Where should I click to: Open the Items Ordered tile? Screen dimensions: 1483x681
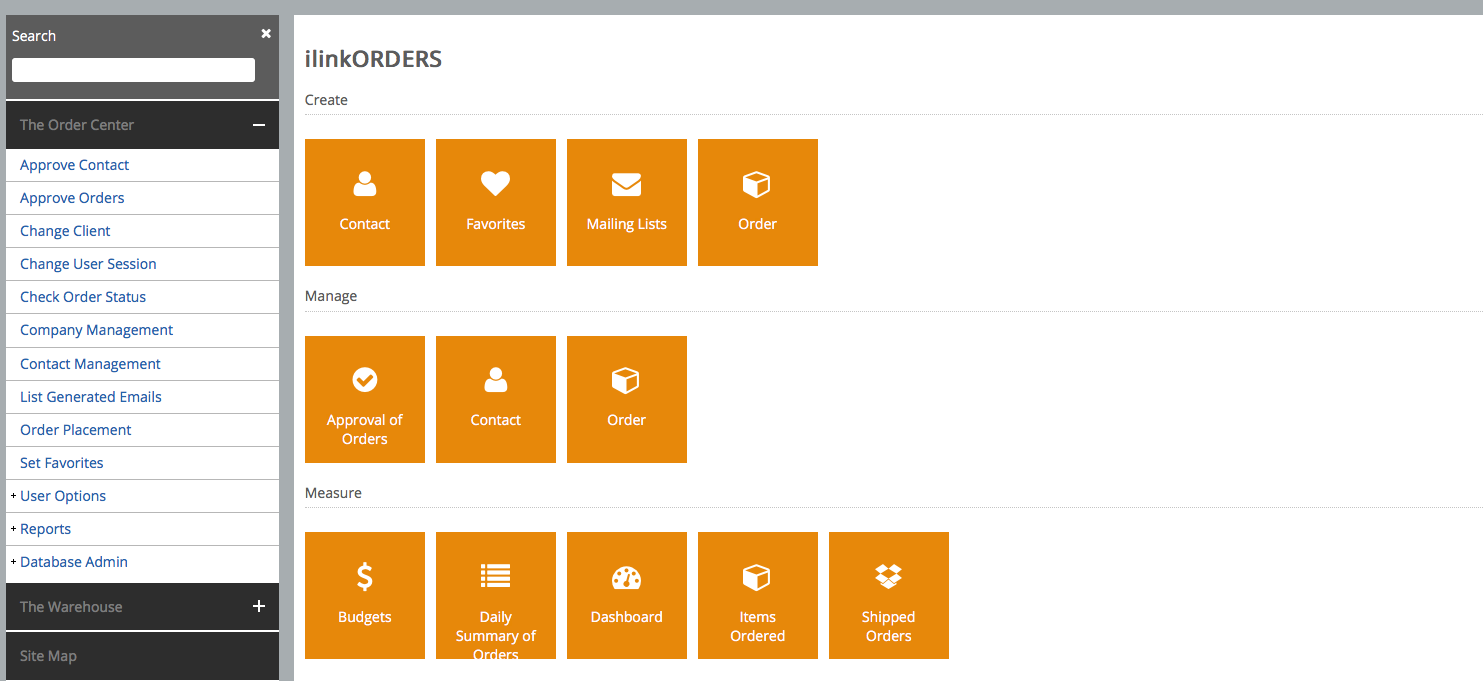pyautogui.click(x=758, y=595)
